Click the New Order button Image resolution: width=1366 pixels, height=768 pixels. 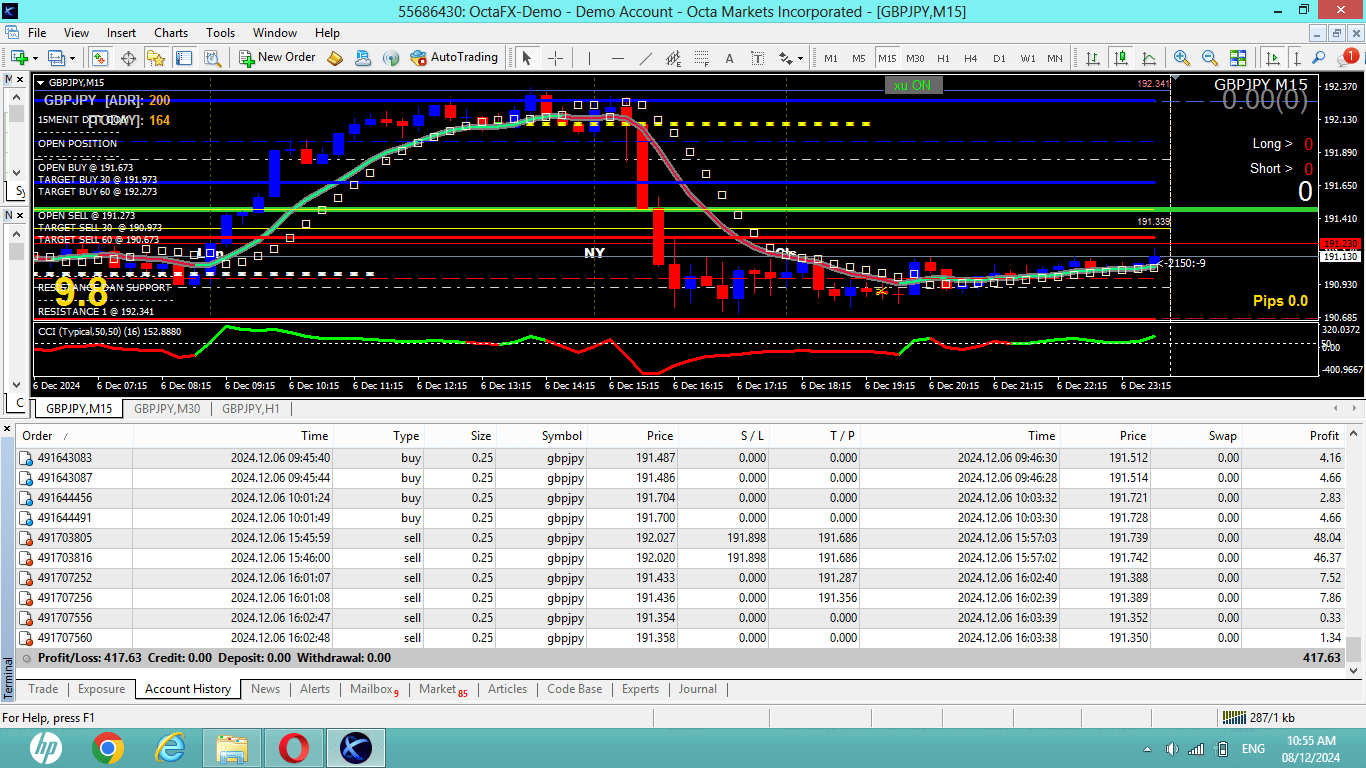(x=278, y=58)
